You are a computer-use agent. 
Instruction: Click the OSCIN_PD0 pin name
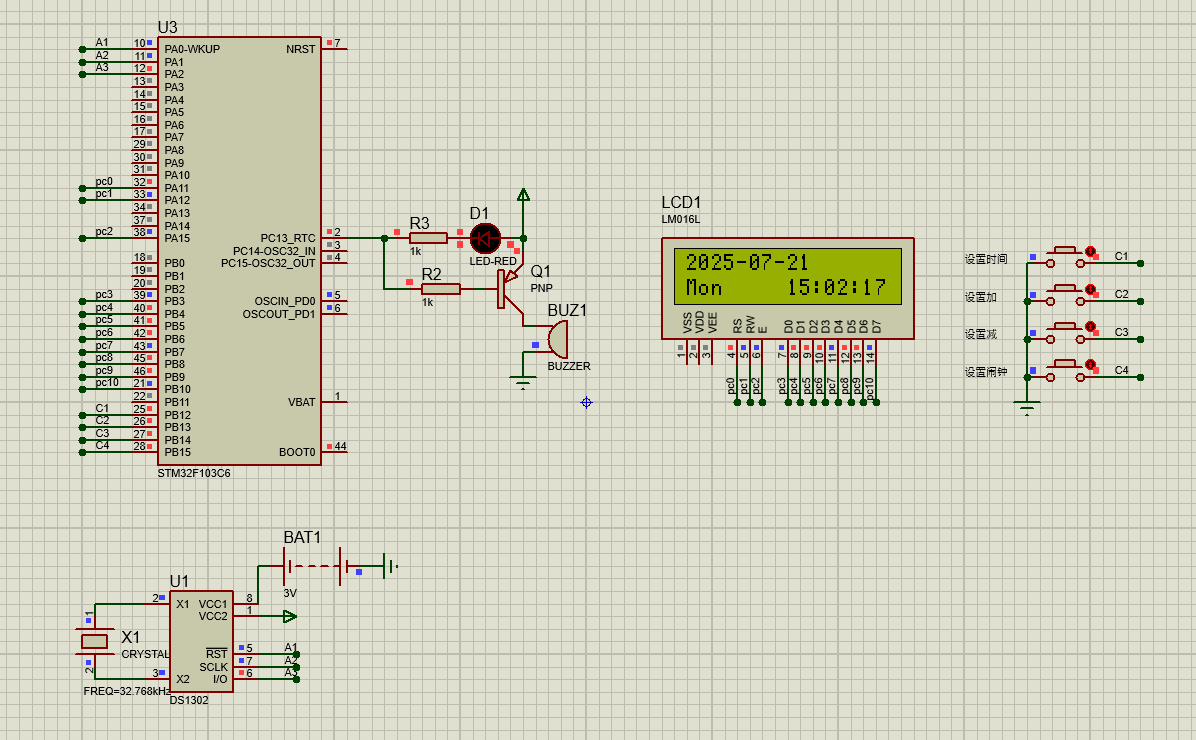click(x=285, y=301)
